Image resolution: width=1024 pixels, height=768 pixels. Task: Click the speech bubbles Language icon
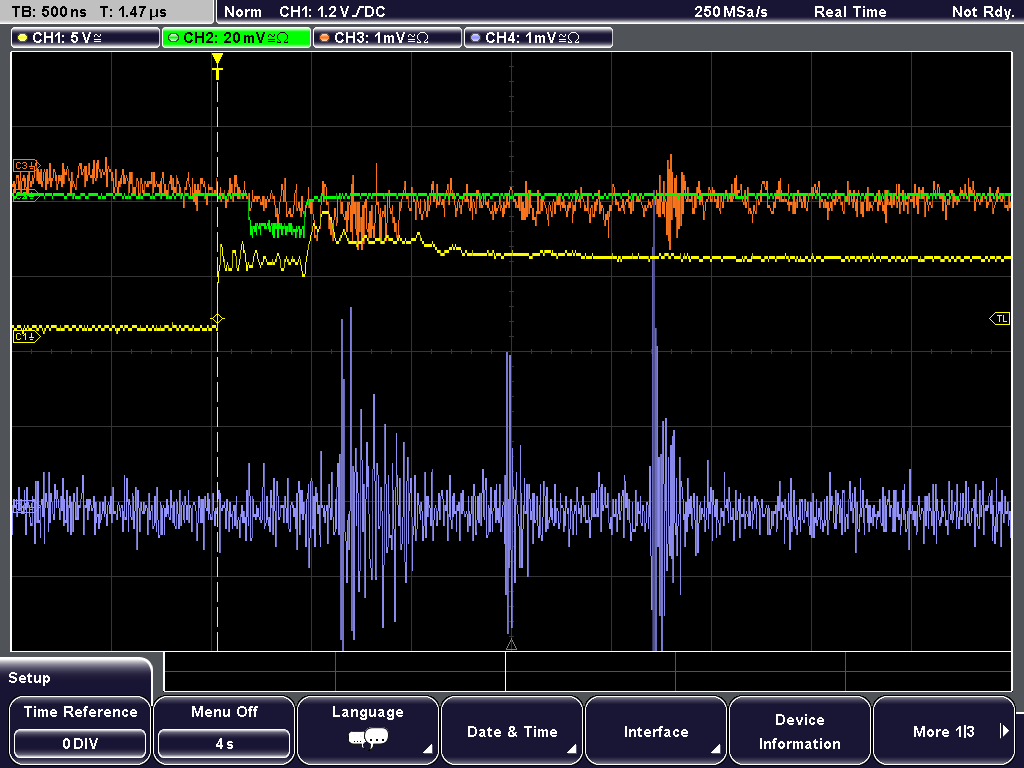click(x=368, y=739)
